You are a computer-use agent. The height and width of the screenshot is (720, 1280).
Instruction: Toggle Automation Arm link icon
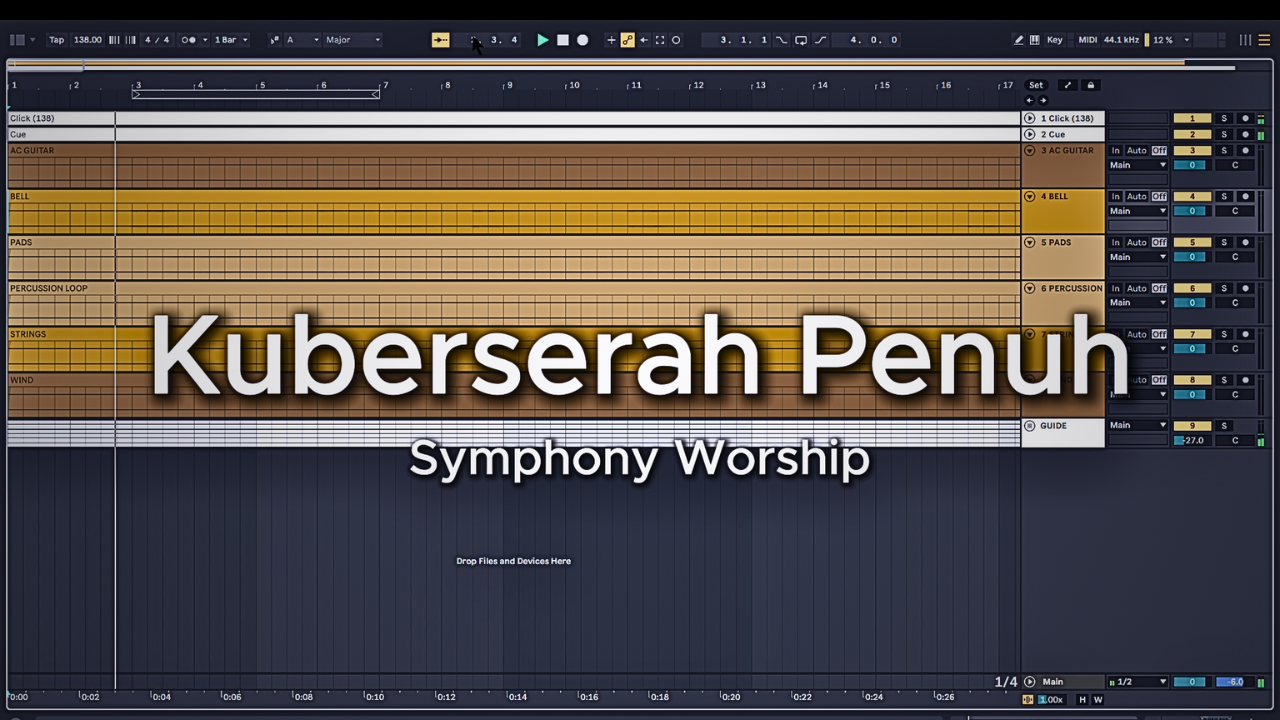point(627,40)
